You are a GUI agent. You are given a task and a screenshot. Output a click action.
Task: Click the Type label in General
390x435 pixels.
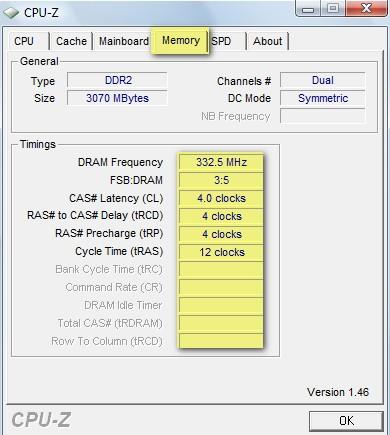pyautogui.click(x=43, y=81)
